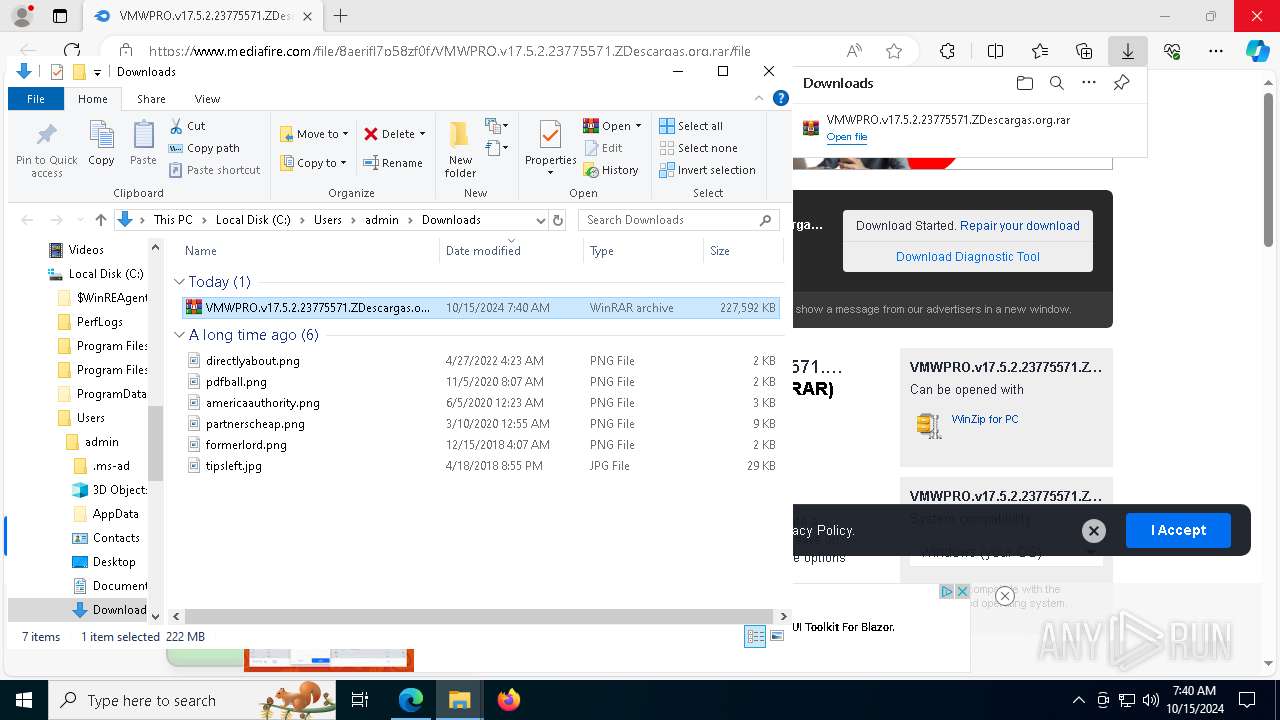Select directlyabout.png file
Screen dimensions: 1280x720
tap(252, 361)
